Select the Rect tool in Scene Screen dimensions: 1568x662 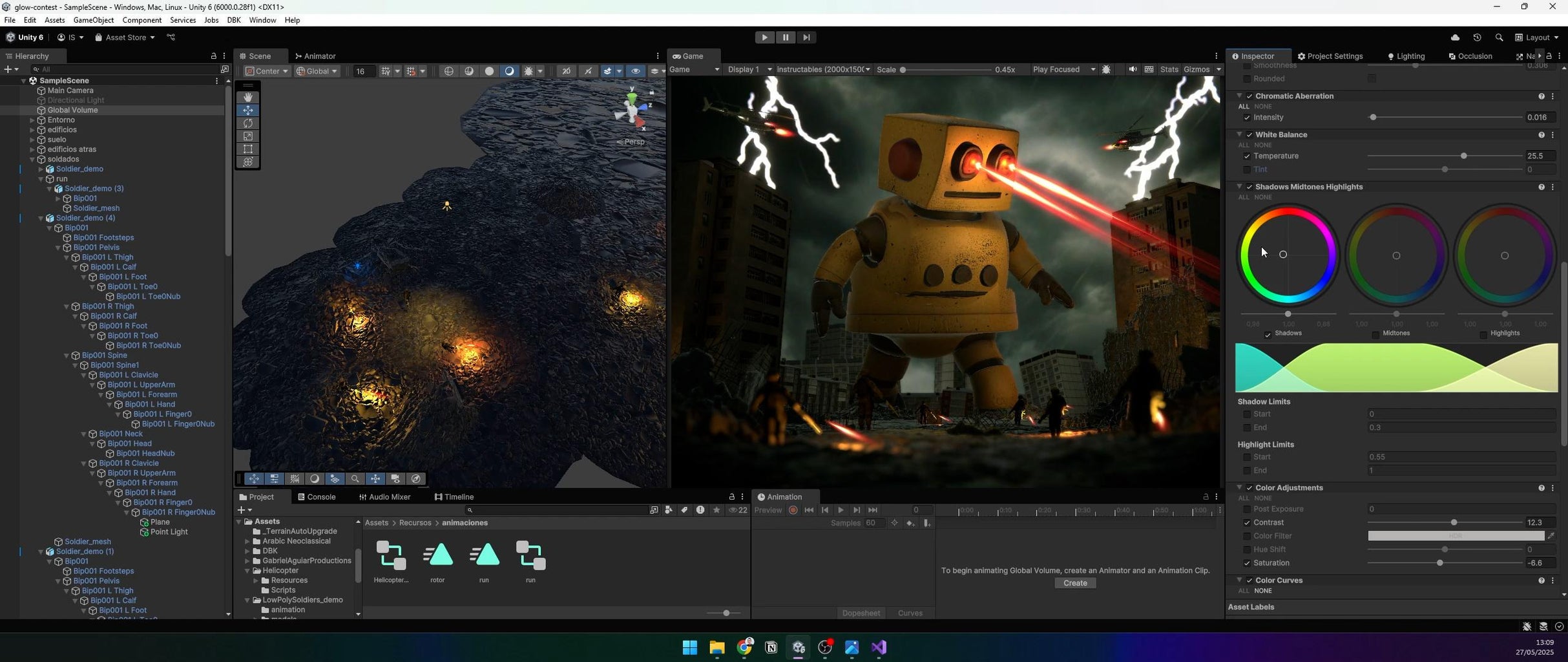click(247, 149)
